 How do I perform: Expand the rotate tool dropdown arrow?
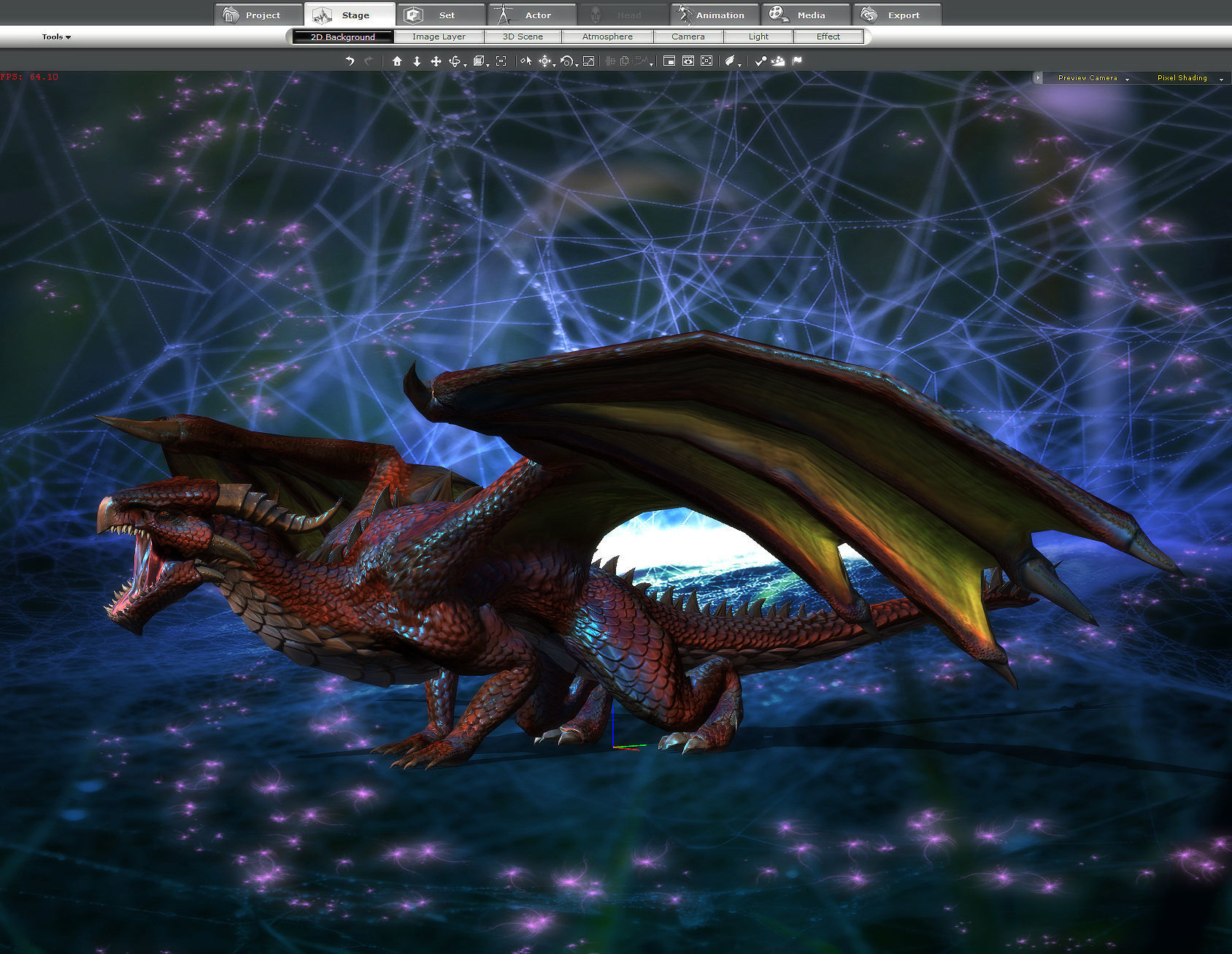tap(577, 65)
